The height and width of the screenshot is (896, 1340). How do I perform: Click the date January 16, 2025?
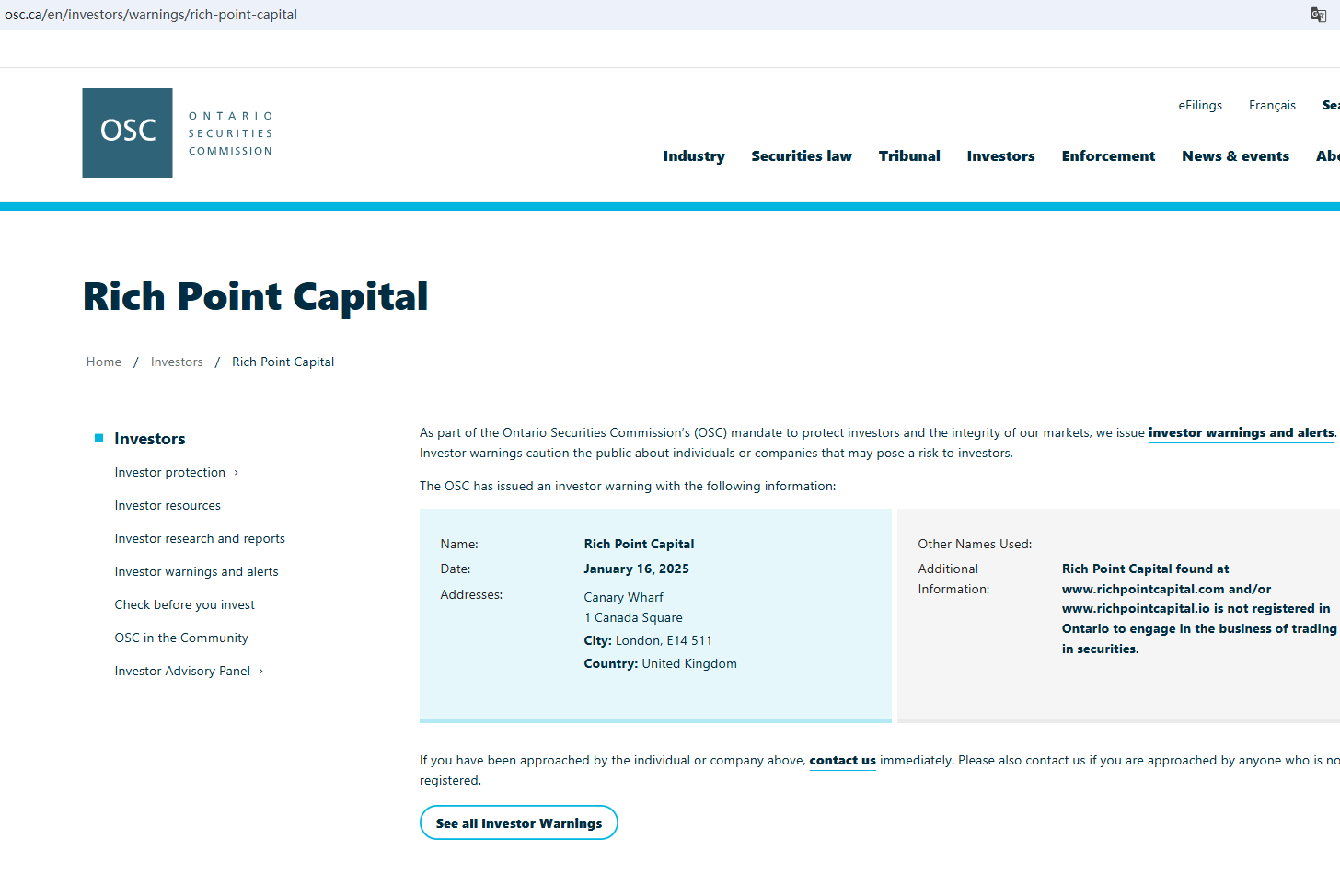click(x=637, y=569)
